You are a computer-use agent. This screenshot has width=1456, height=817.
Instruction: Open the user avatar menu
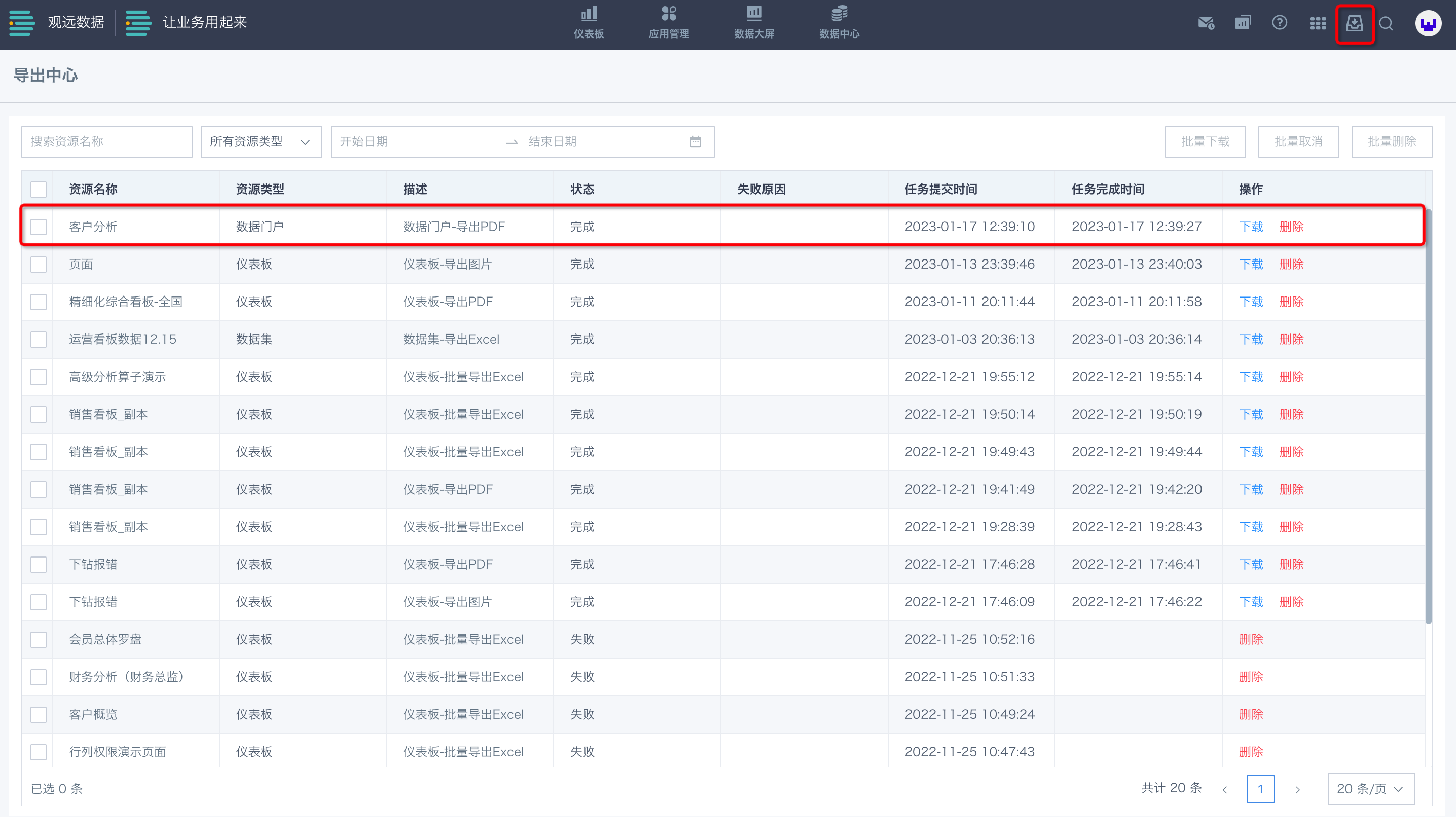[x=1428, y=24]
